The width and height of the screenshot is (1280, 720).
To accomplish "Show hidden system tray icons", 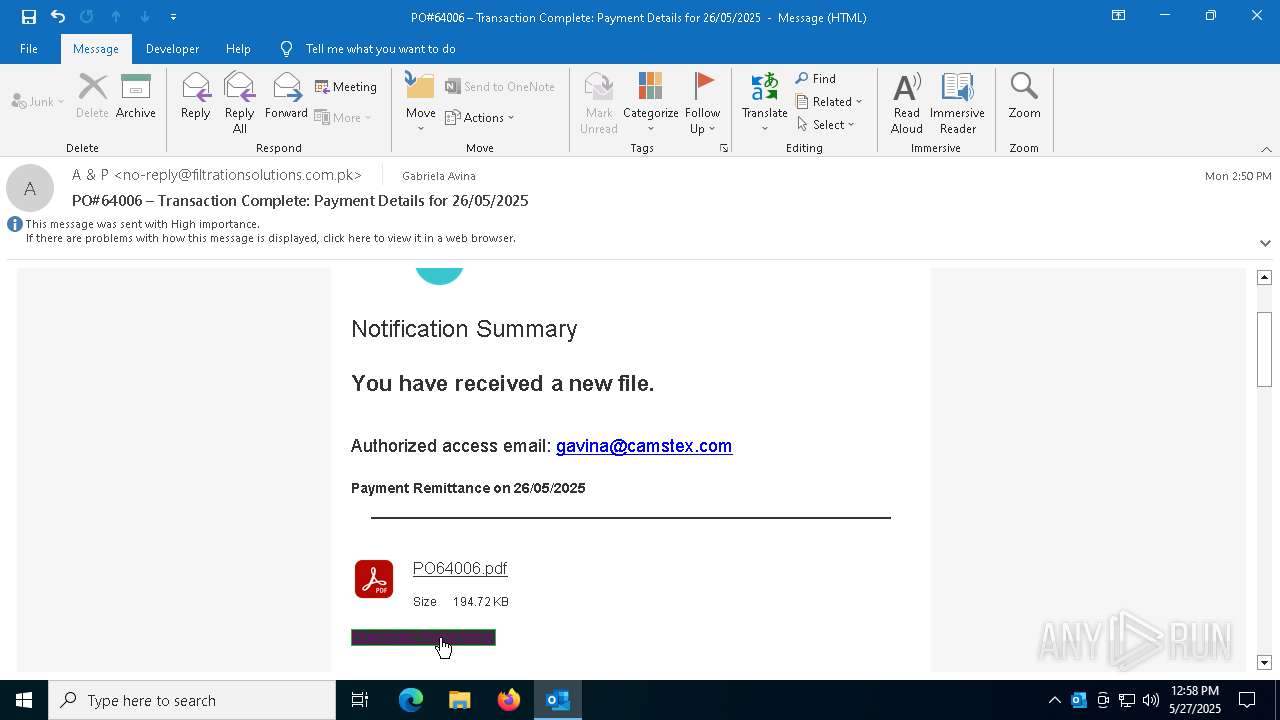I will pos(1054,700).
